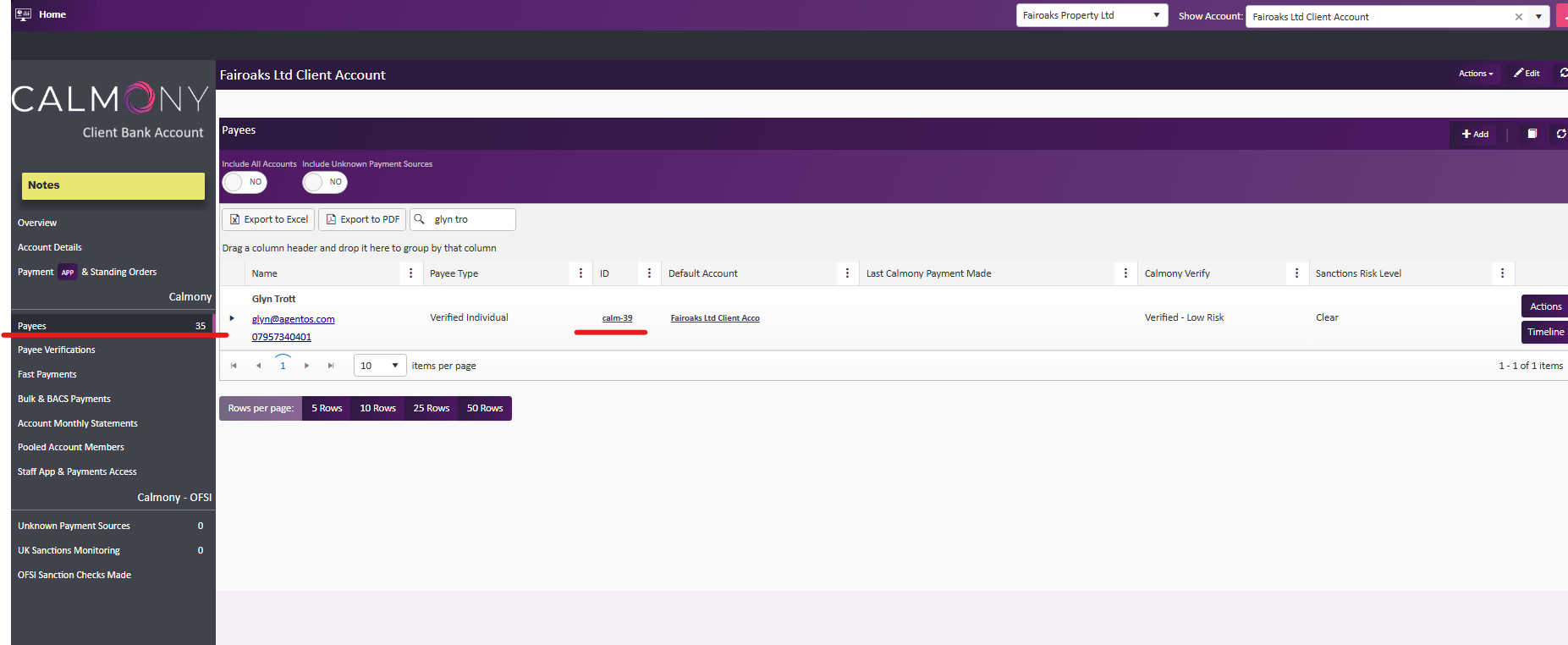Open the Actions dropdown in account header
1568x645 pixels.
click(1475, 74)
